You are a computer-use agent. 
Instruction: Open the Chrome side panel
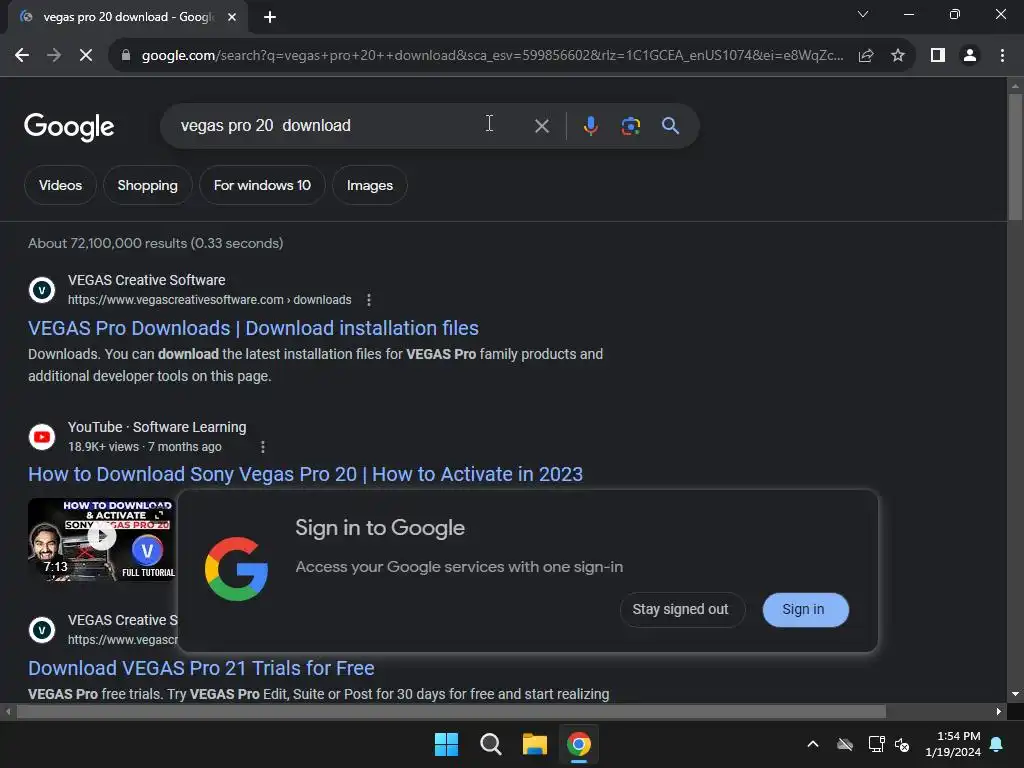[x=938, y=56]
